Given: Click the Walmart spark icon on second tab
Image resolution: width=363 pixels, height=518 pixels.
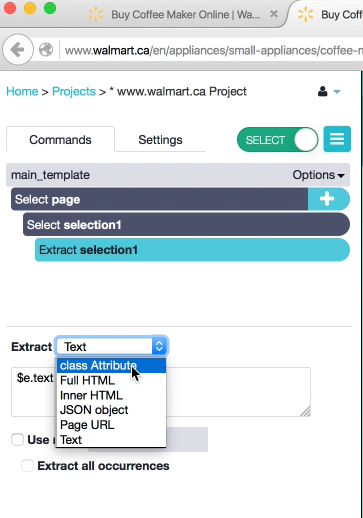Looking at the screenshot, I should point(305,14).
